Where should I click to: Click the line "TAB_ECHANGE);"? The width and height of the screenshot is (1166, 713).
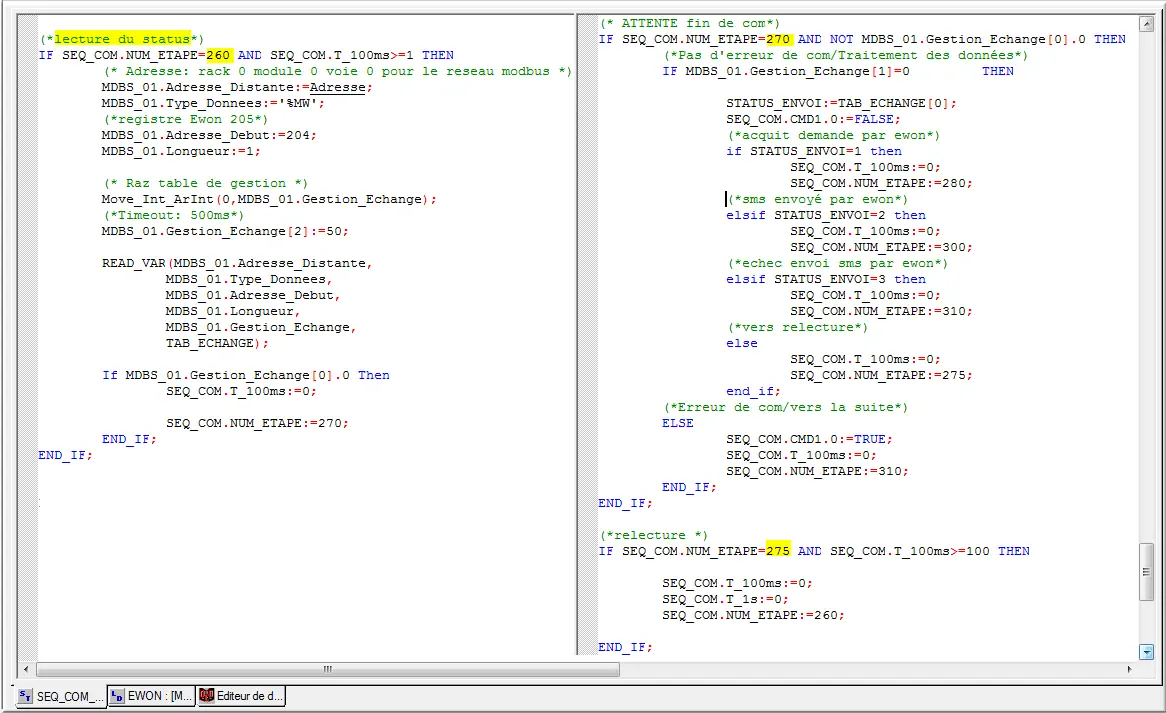tap(217, 343)
